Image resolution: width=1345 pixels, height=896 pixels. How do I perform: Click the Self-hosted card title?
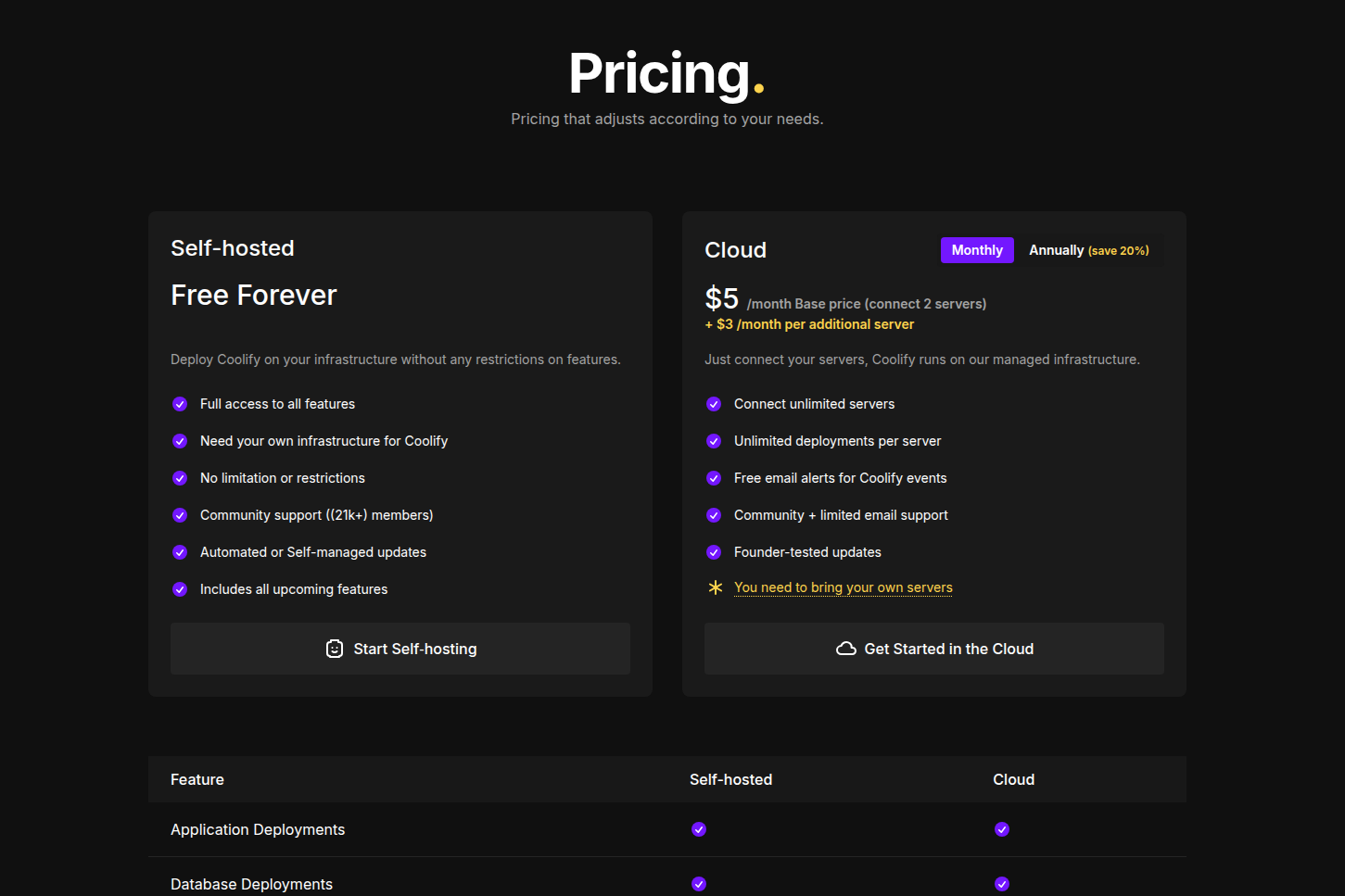click(x=233, y=248)
